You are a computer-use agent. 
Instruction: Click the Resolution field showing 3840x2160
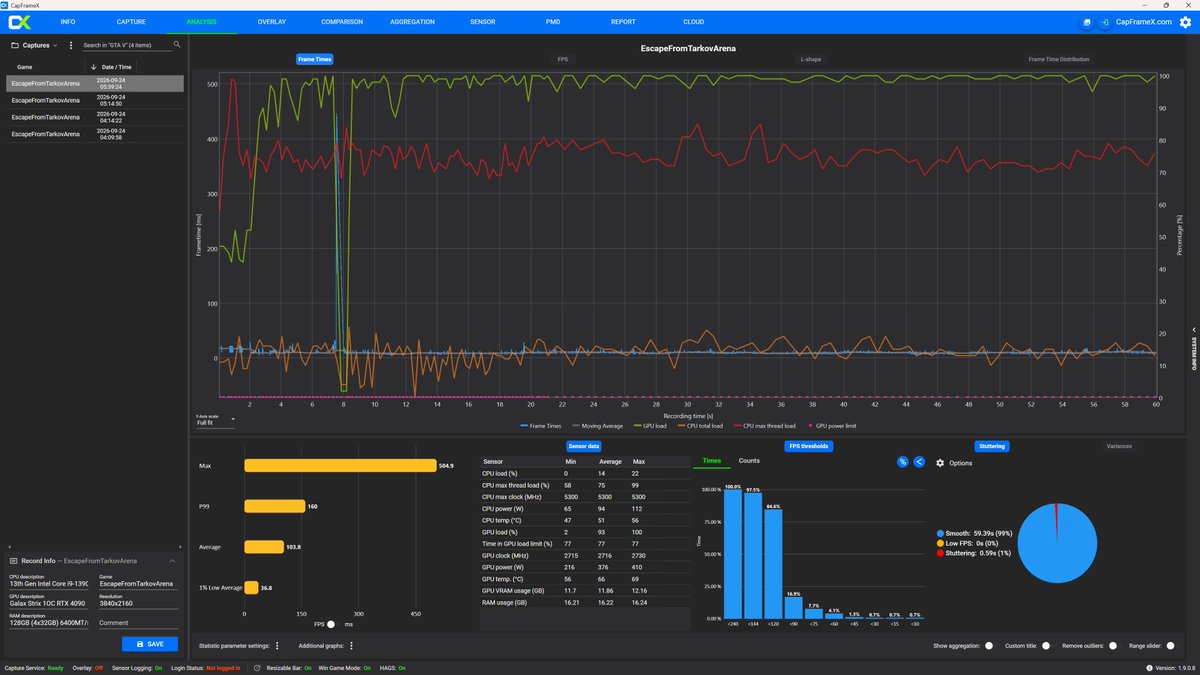[x=138, y=600]
